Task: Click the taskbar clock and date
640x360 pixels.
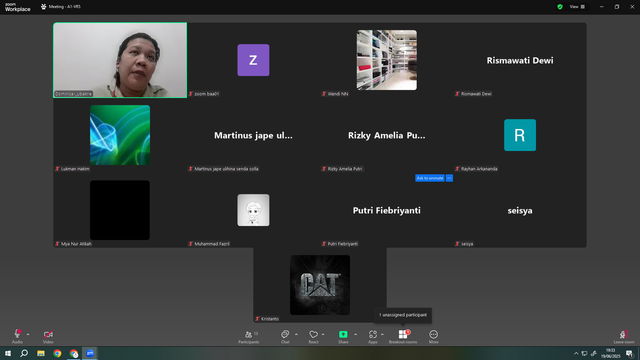Action: 610,353
